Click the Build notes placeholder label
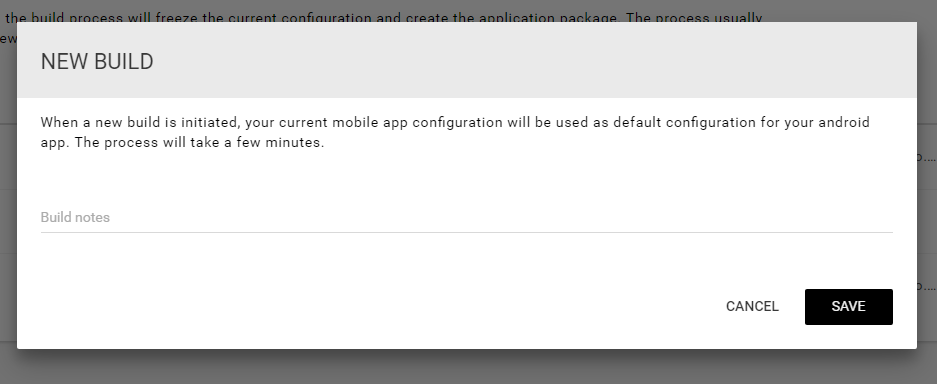This screenshot has width=937, height=384. click(x=75, y=217)
